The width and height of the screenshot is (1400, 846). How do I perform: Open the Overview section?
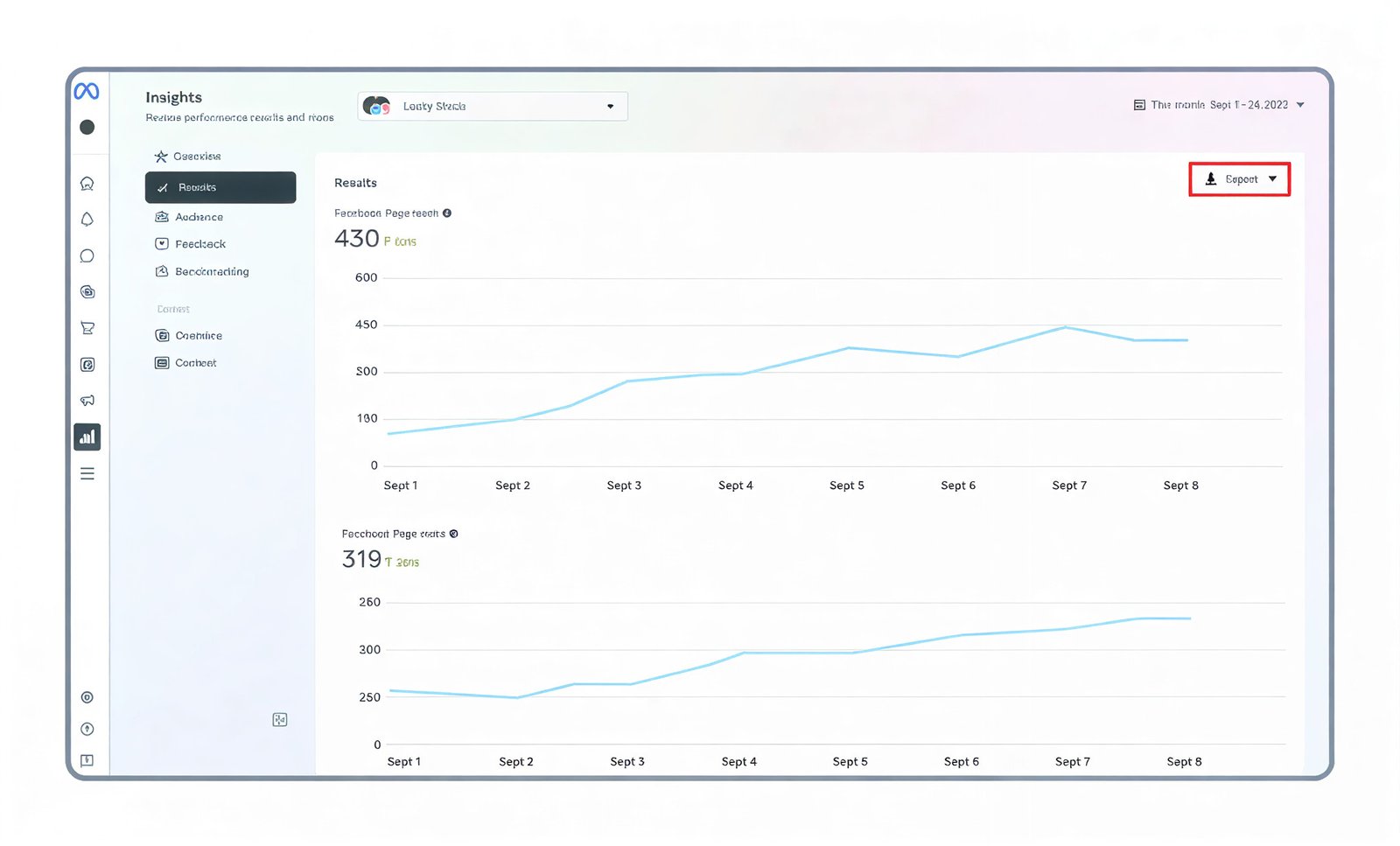(x=196, y=157)
